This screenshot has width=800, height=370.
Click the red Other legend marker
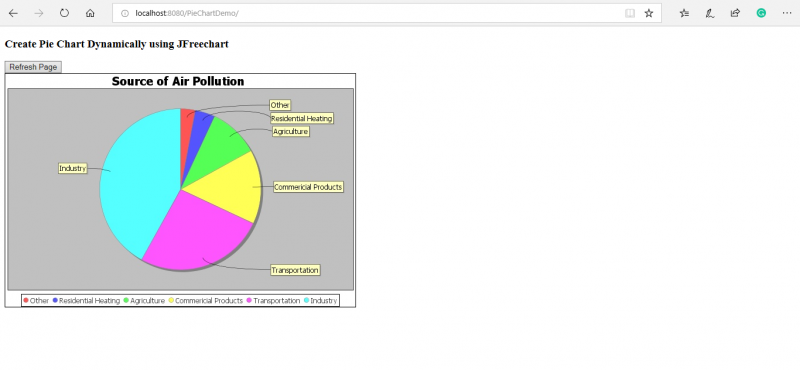[26, 300]
